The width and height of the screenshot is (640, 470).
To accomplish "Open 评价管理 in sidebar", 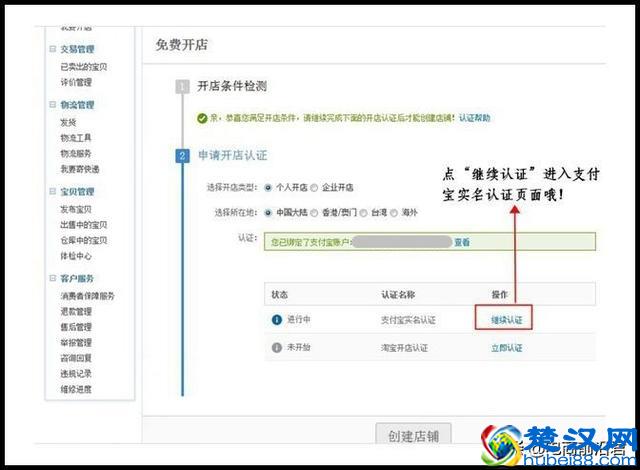I will (x=76, y=82).
